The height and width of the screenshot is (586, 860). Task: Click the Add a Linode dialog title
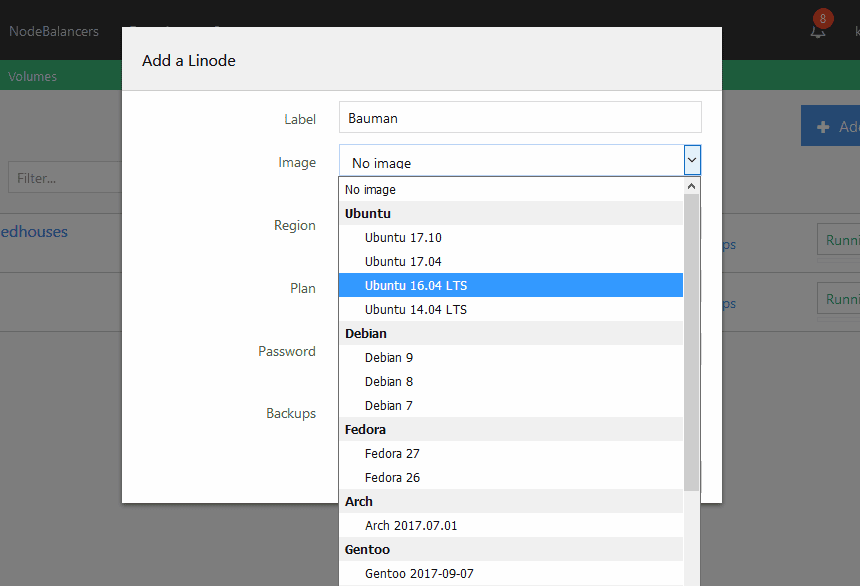pyautogui.click(x=189, y=60)
